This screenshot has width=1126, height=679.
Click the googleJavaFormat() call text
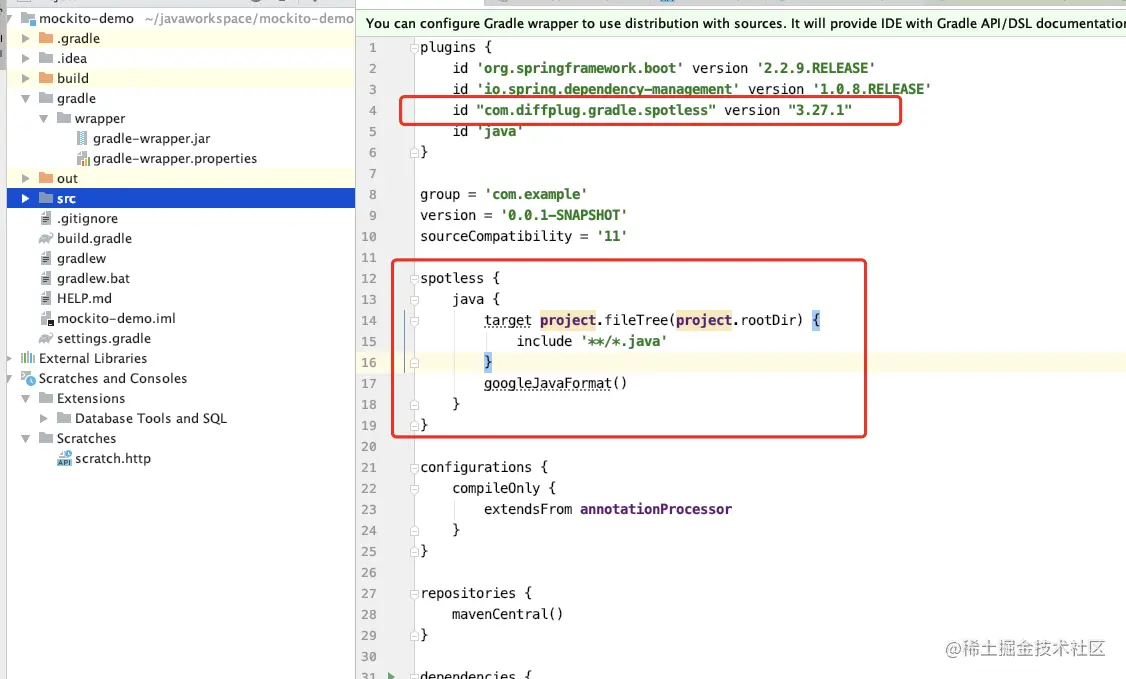555,383
